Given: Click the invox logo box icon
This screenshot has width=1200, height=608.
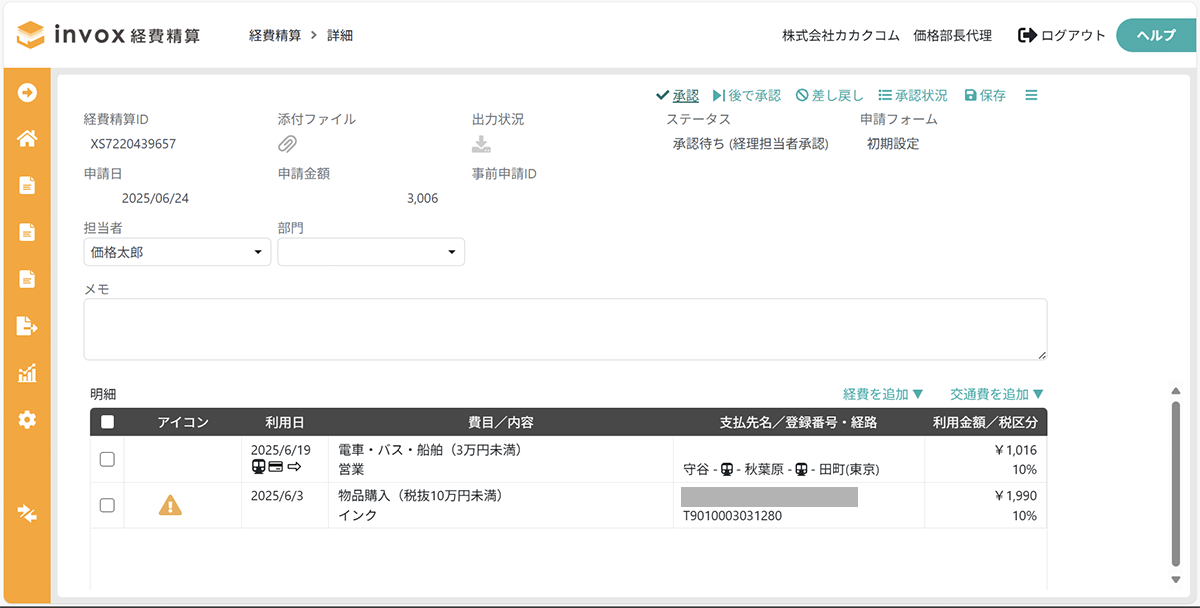Looking at the screenshot, I should tap(31, 35).
